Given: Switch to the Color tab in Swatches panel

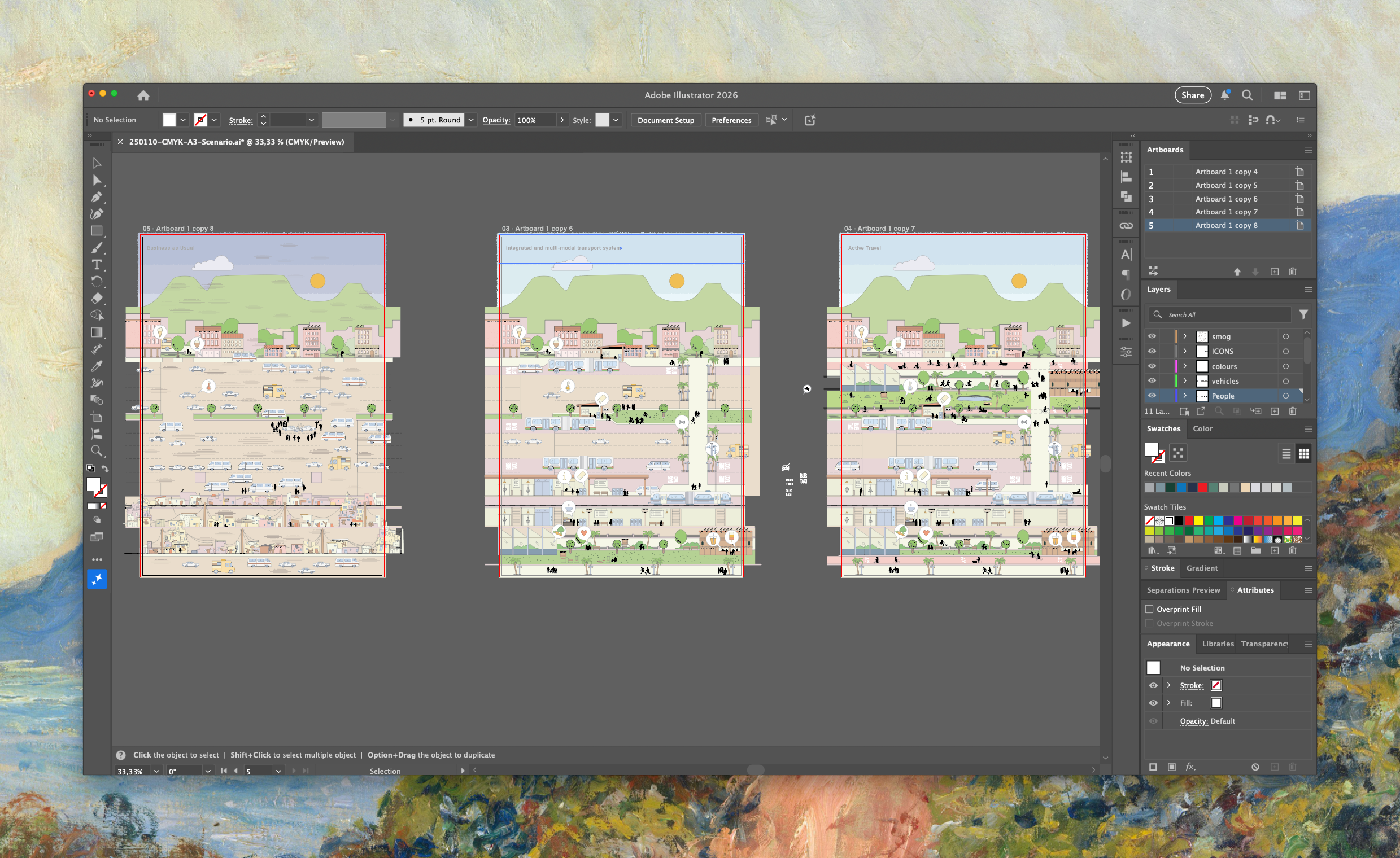Looking at the screenshot, I should click(x=1203, y=428).
